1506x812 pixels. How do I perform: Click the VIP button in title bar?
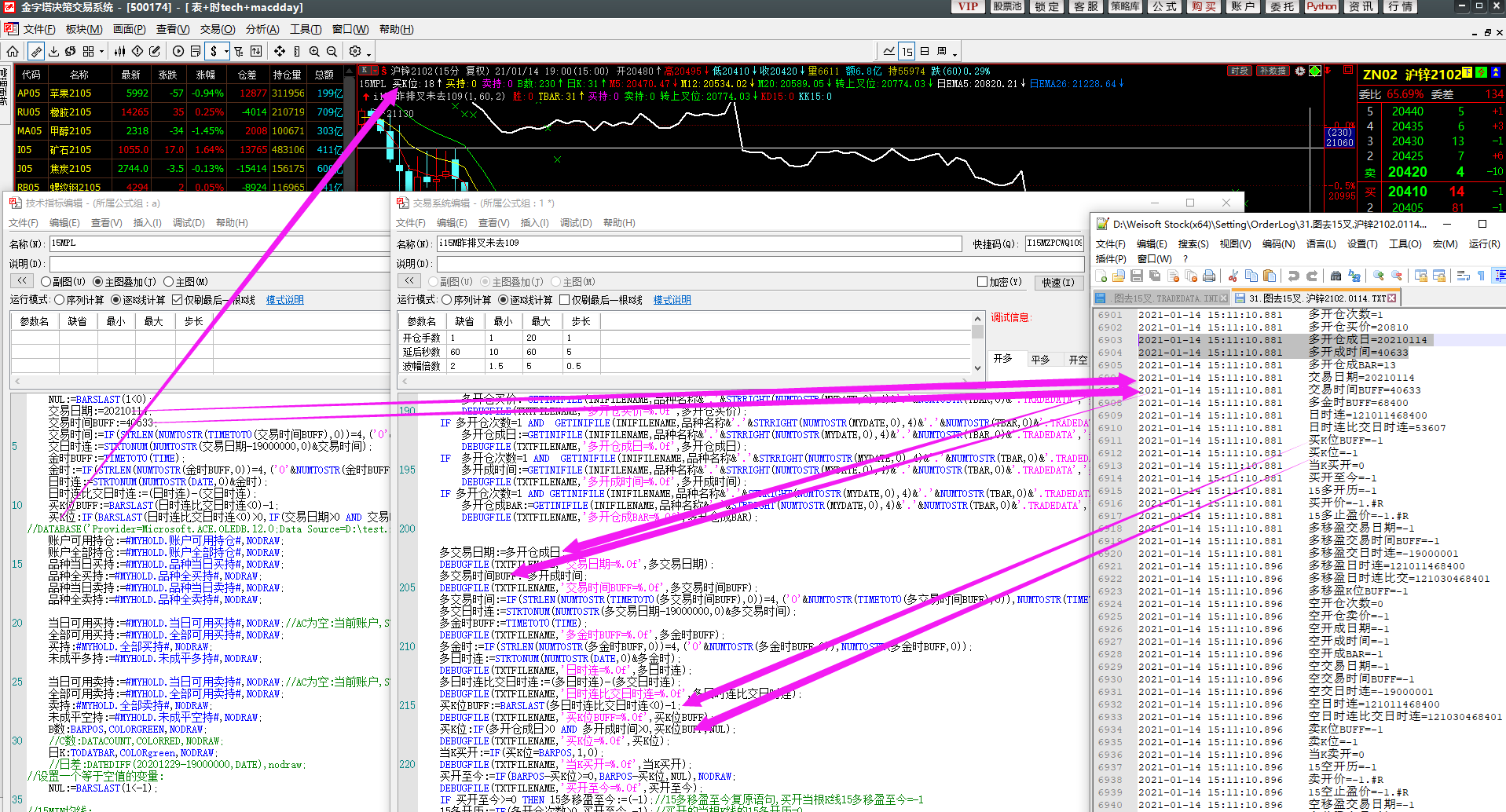[x=968, y=7]
